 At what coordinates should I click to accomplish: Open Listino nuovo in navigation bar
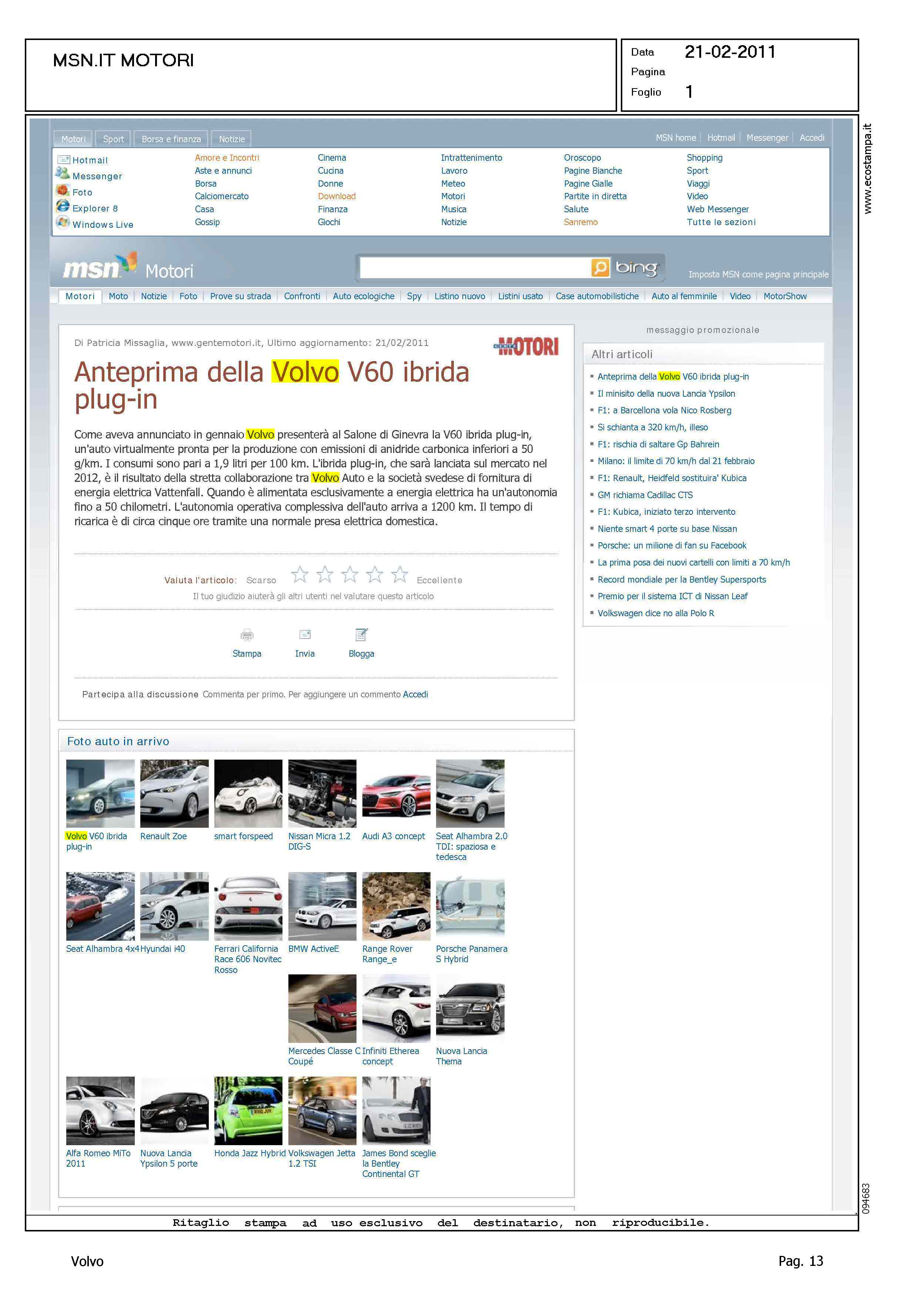[460, 296]
